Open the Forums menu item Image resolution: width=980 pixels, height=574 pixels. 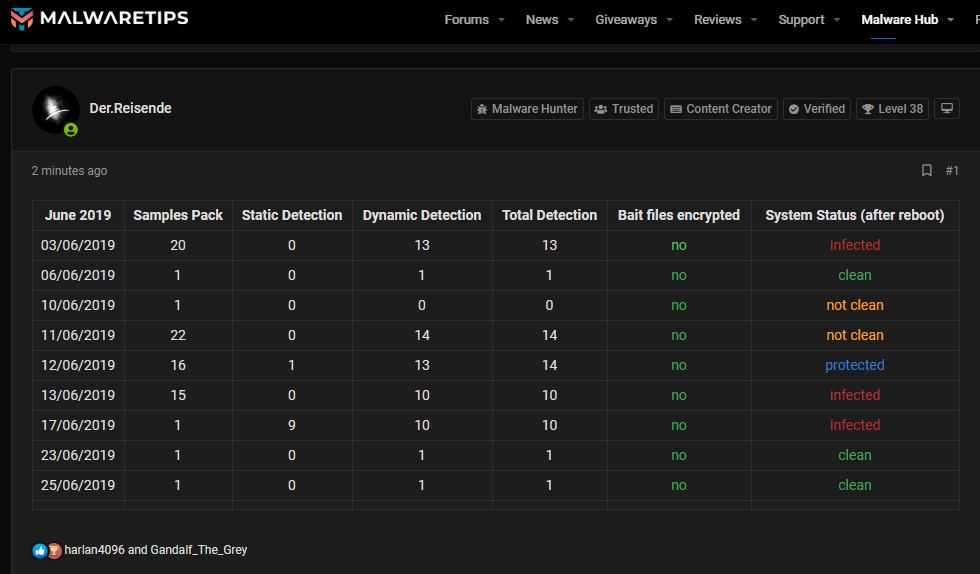click(466, 20)
